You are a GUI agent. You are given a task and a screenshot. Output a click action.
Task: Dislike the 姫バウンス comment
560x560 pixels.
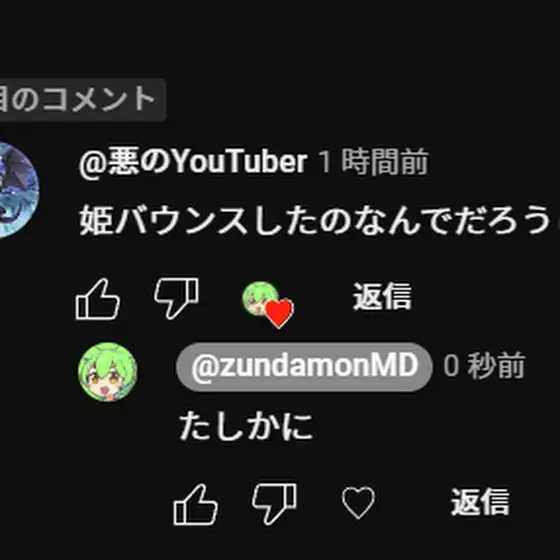coord(176,298)
